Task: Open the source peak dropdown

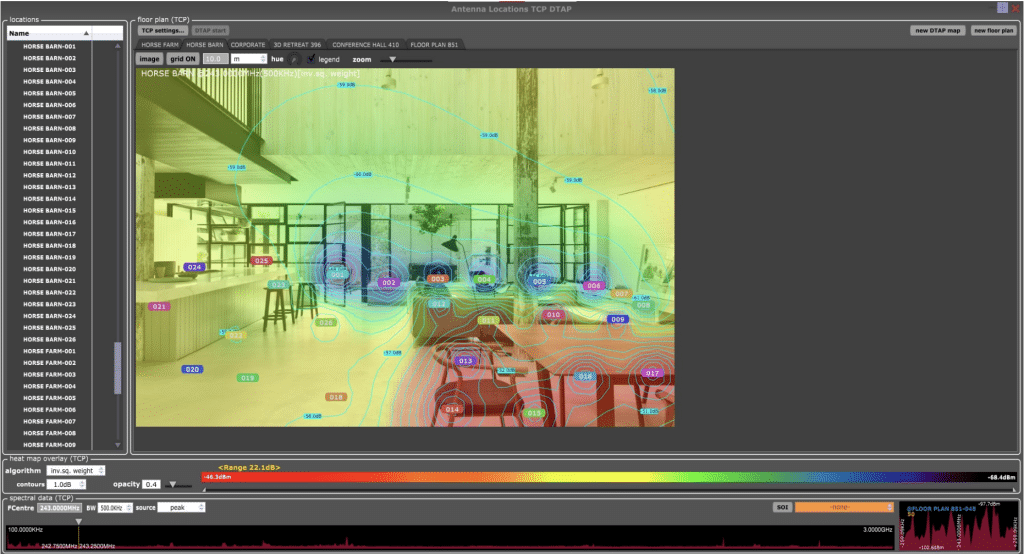Action: click(x=180, y=507)
